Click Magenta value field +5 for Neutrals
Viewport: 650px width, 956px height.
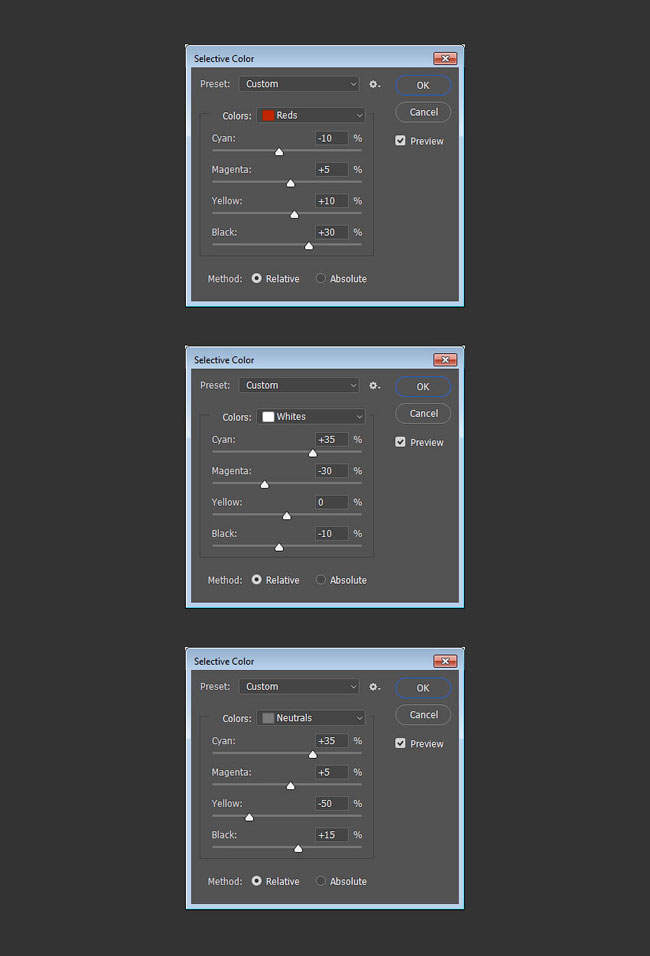click(332, 772)
